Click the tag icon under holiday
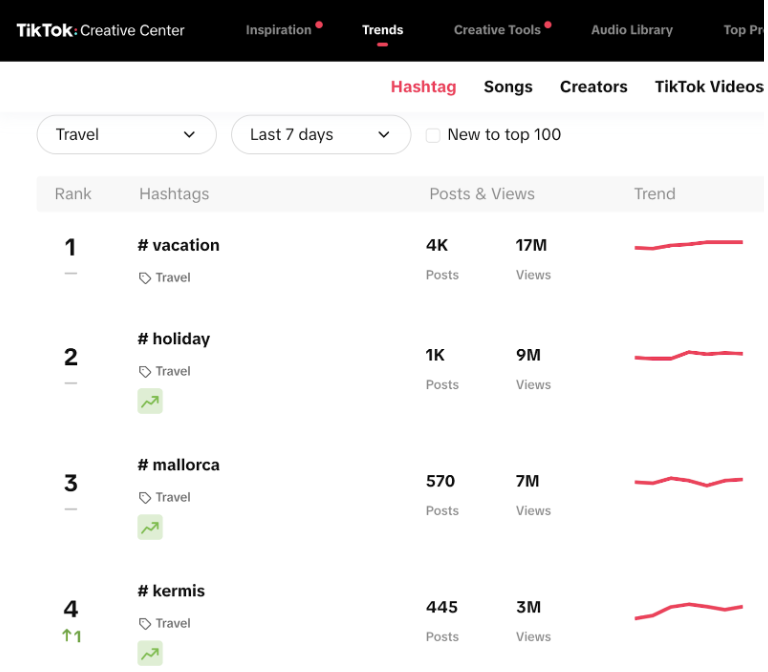Image resolution: width=768 pixels, height=672 pixels. pos(144,372)
